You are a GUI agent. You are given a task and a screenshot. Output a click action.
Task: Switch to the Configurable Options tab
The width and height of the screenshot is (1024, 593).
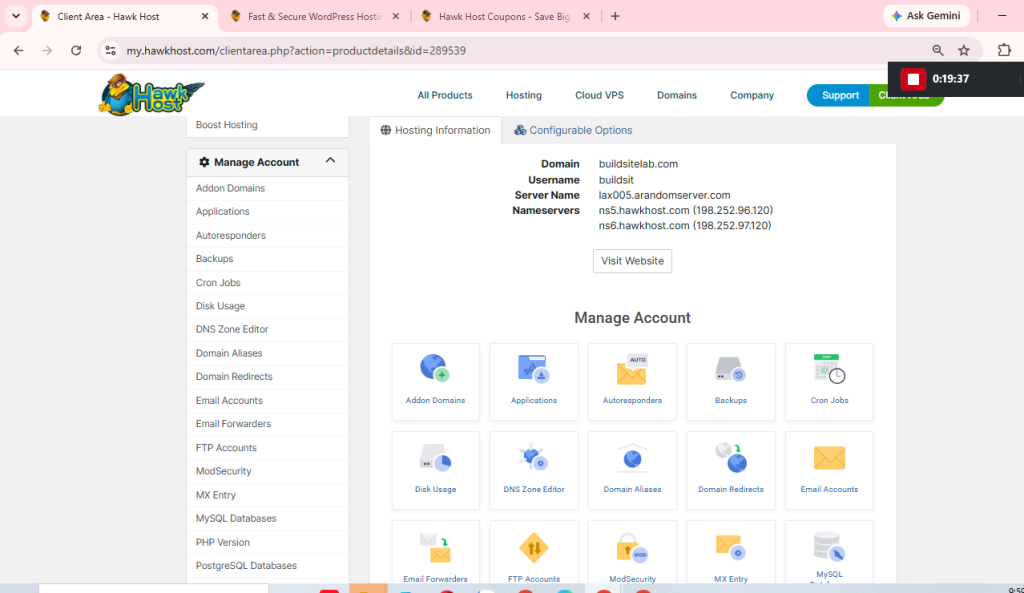click(x=573, y=130)
